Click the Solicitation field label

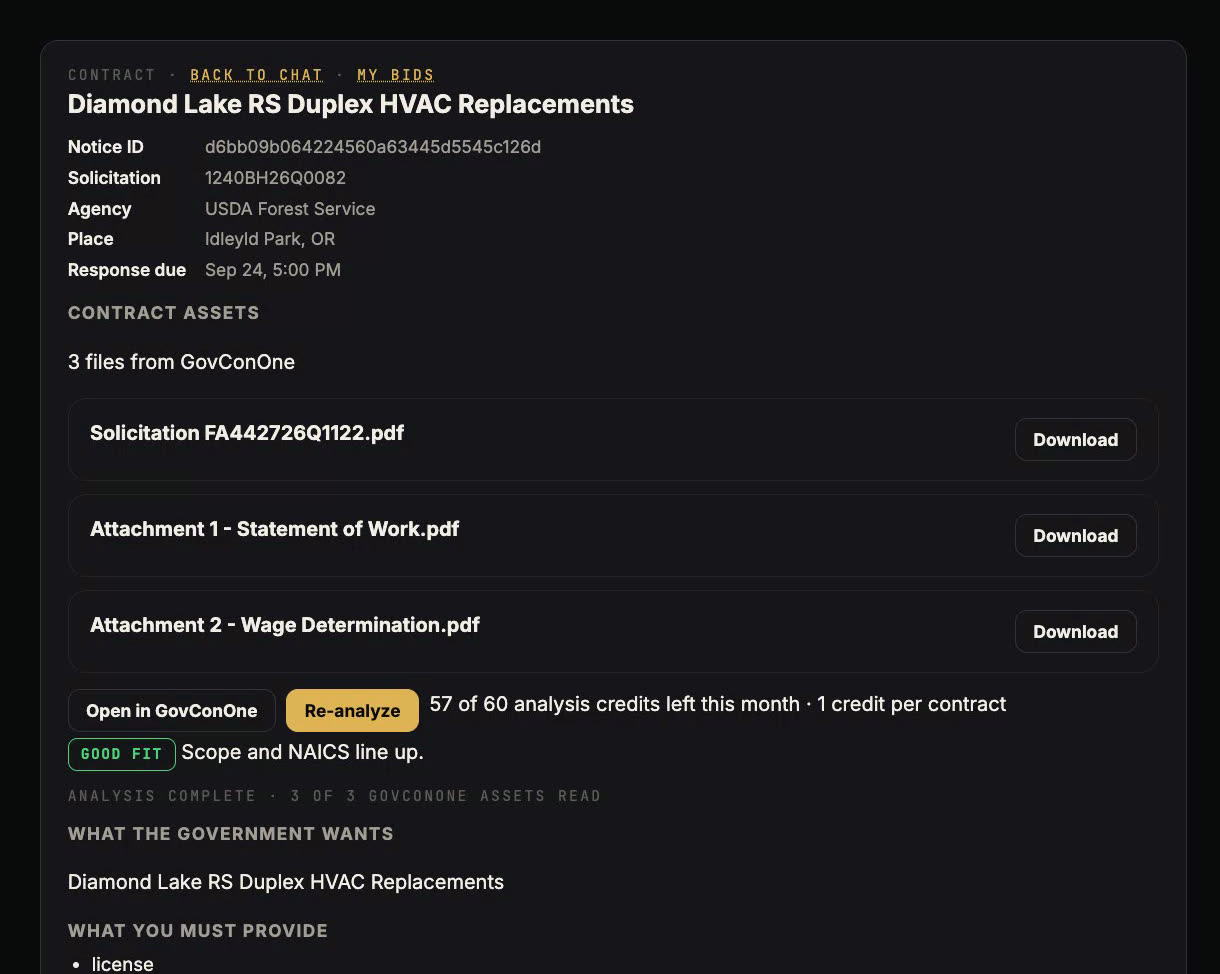coord(114,178)
